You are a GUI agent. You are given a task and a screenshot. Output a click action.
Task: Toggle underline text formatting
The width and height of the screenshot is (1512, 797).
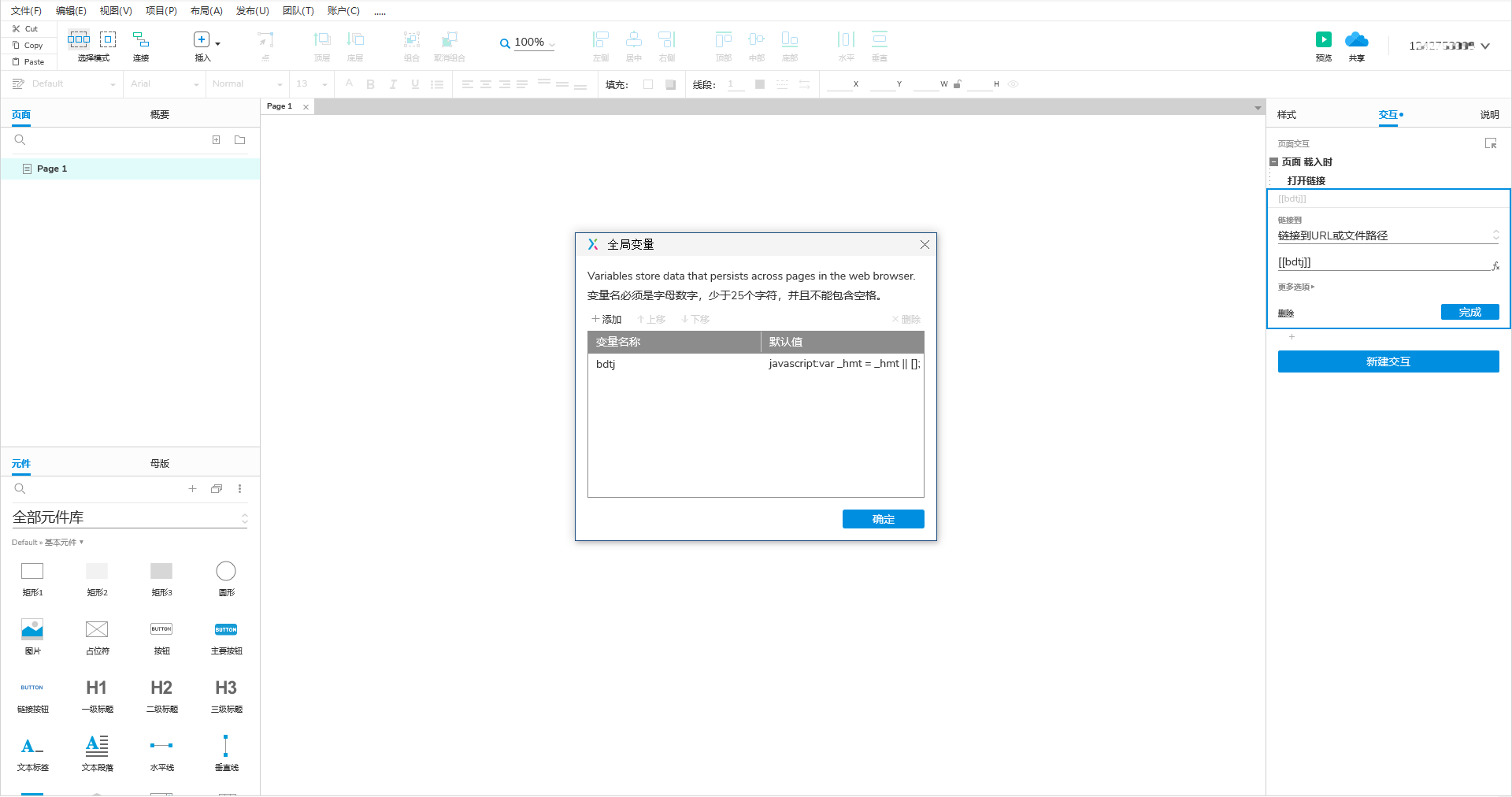[x=415, y=84]
